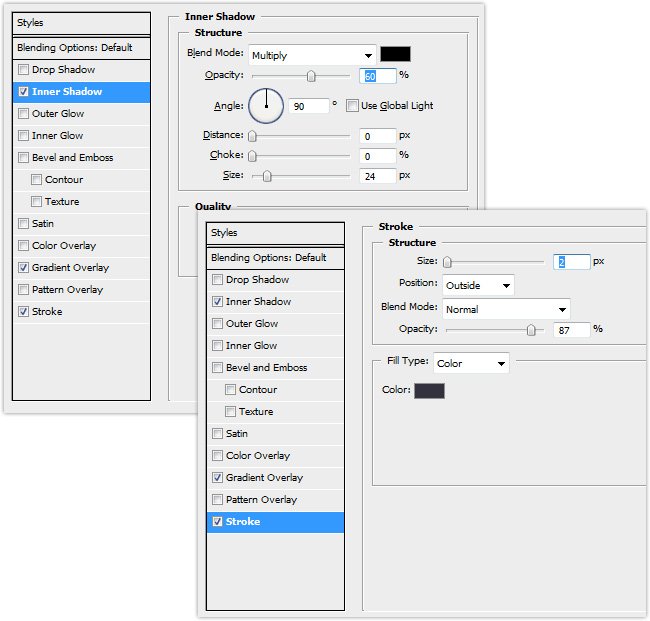Screen dimensions: 650x621
Task: Toggle Color Overlay checkbox in Stroke dialog
Action: click(217, 456)
